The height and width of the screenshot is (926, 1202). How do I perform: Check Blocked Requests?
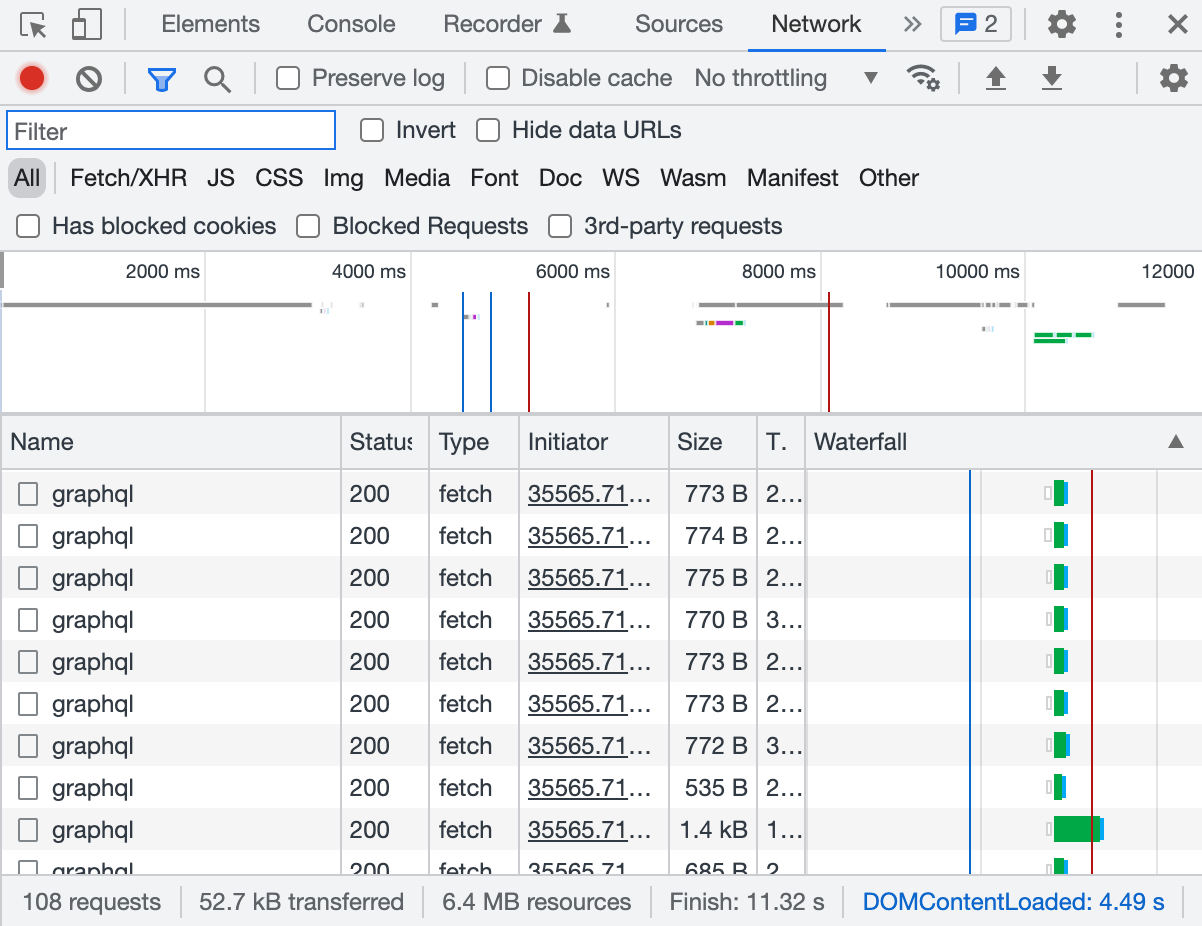tap(308, 226)
